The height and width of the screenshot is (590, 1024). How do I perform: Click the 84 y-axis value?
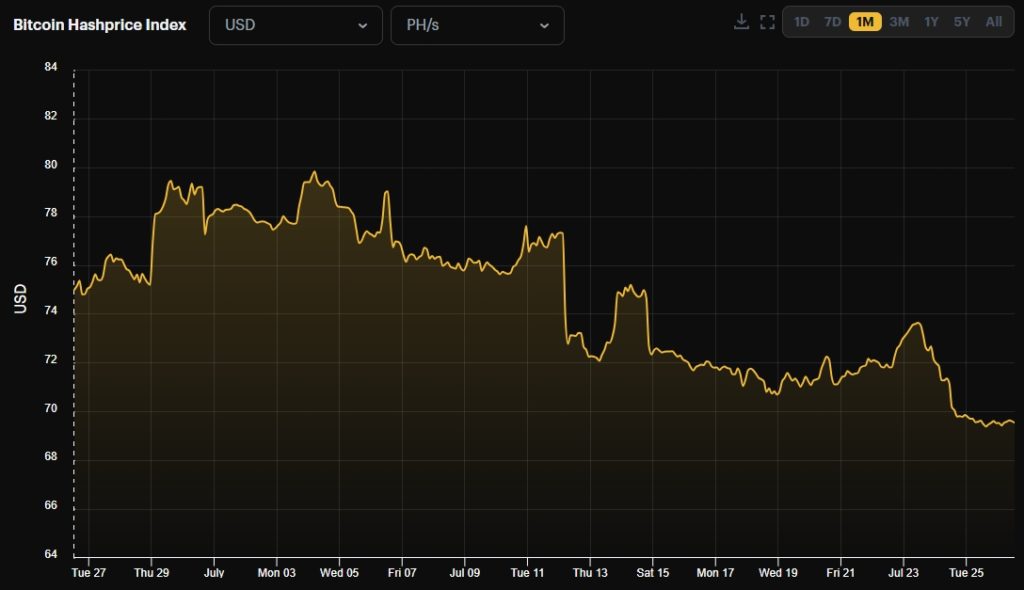51,67
